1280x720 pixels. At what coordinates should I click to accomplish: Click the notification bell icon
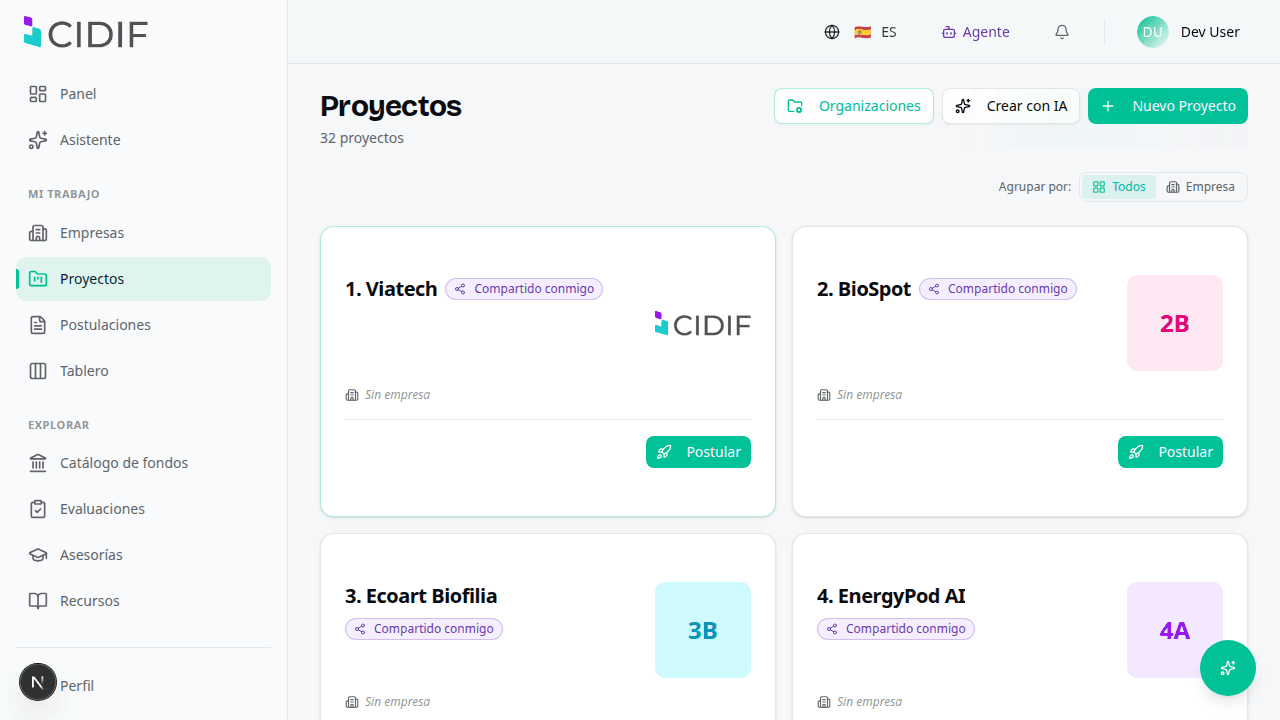coord(1062,32)
